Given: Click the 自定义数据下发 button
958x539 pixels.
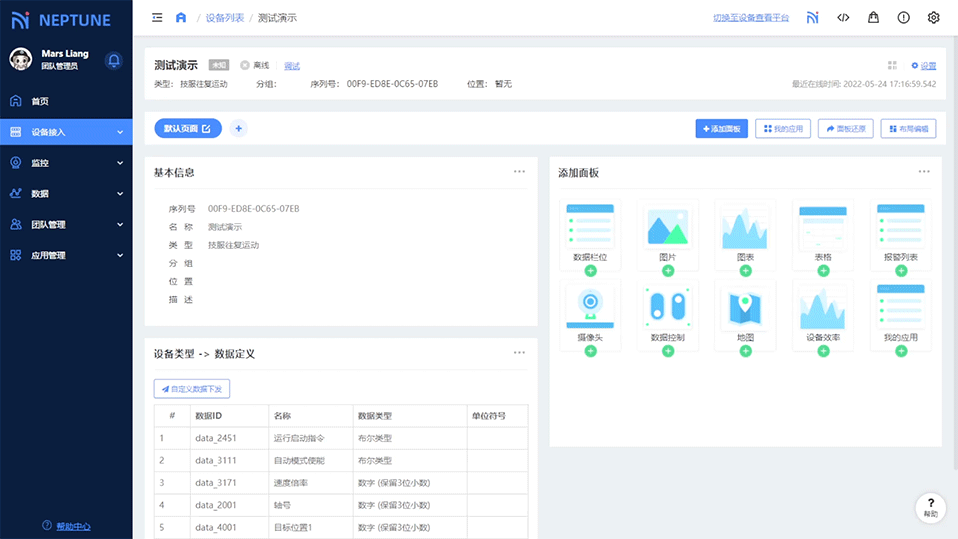Looking at the screenshot, I should pos(191,388).
